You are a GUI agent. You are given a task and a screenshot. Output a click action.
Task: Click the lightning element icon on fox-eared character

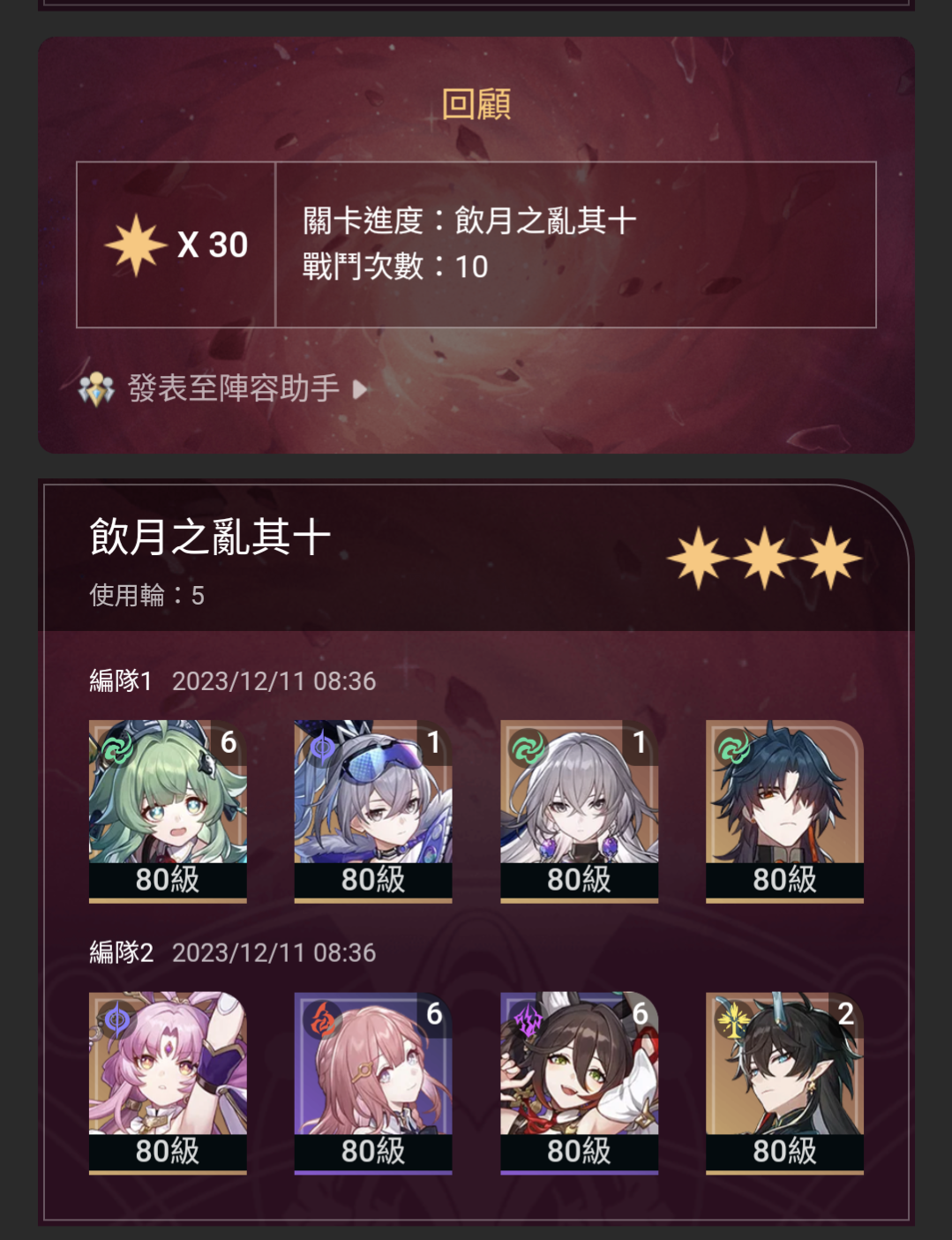528,1021
